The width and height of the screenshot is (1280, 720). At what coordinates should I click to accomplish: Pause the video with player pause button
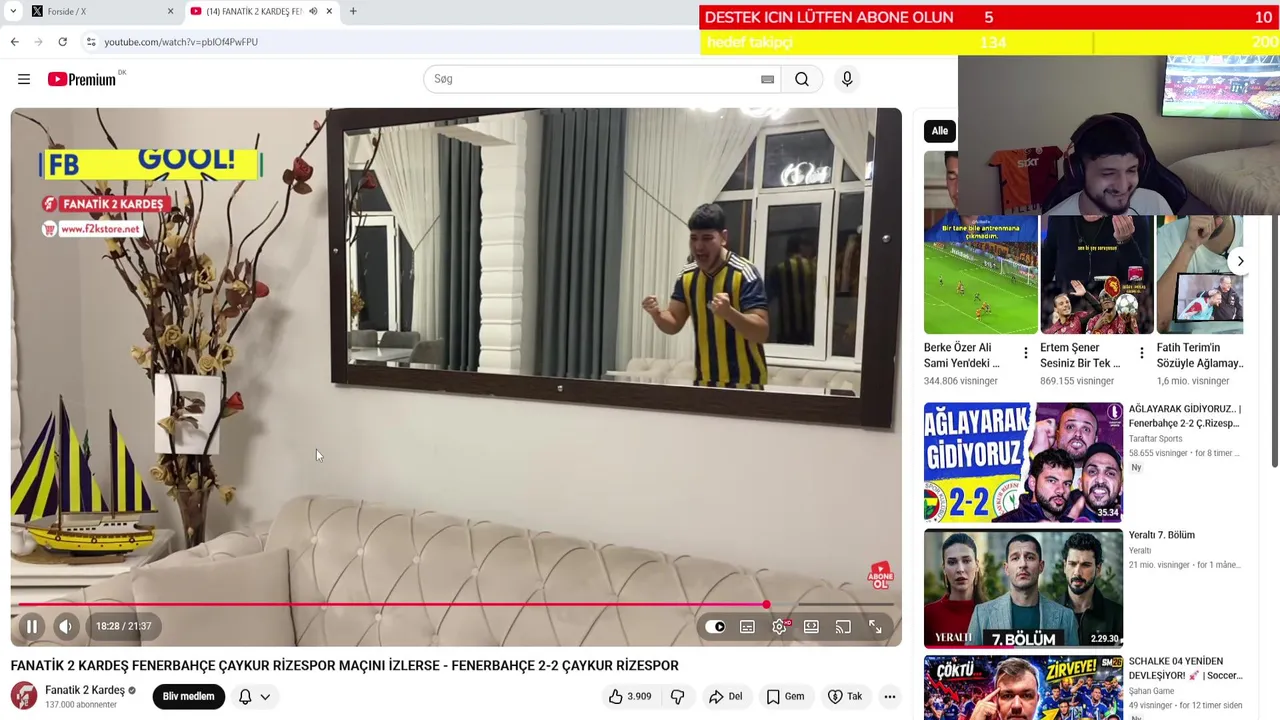pyautogui.click(x=32, y=626)
